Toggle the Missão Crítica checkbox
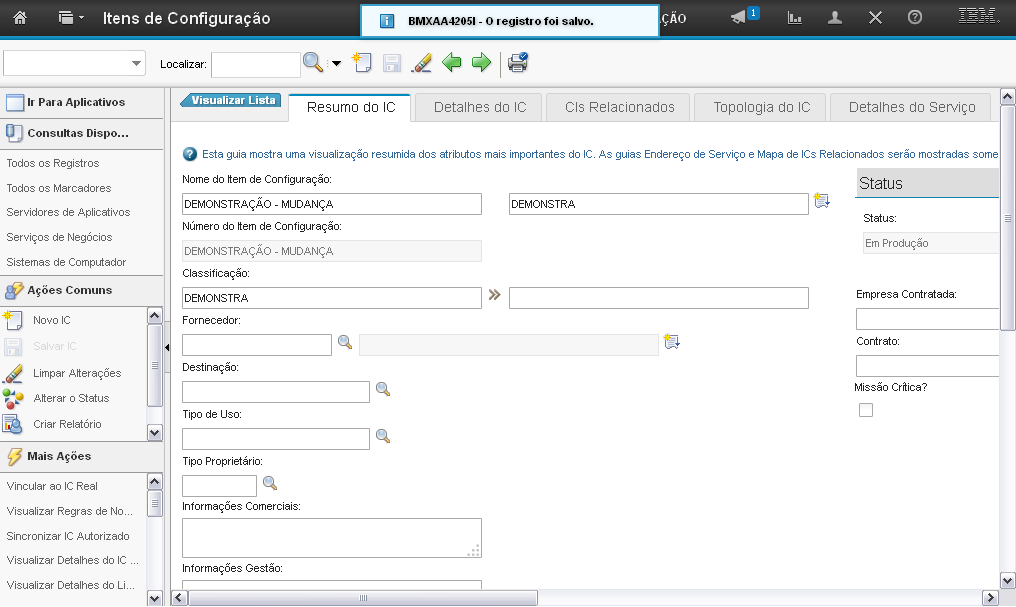The width and height of the screenshot is (1016, 607). [x=866, y=410]
